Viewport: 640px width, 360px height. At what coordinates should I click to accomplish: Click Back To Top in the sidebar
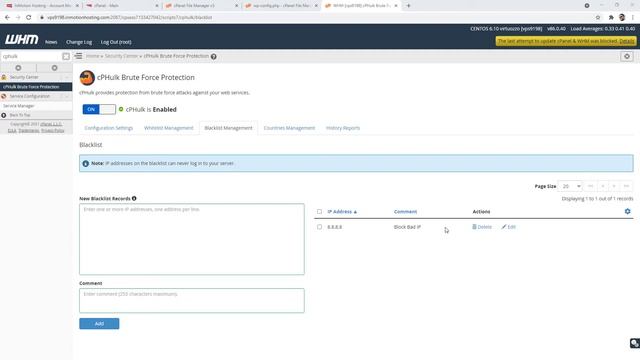click(20, 115)
